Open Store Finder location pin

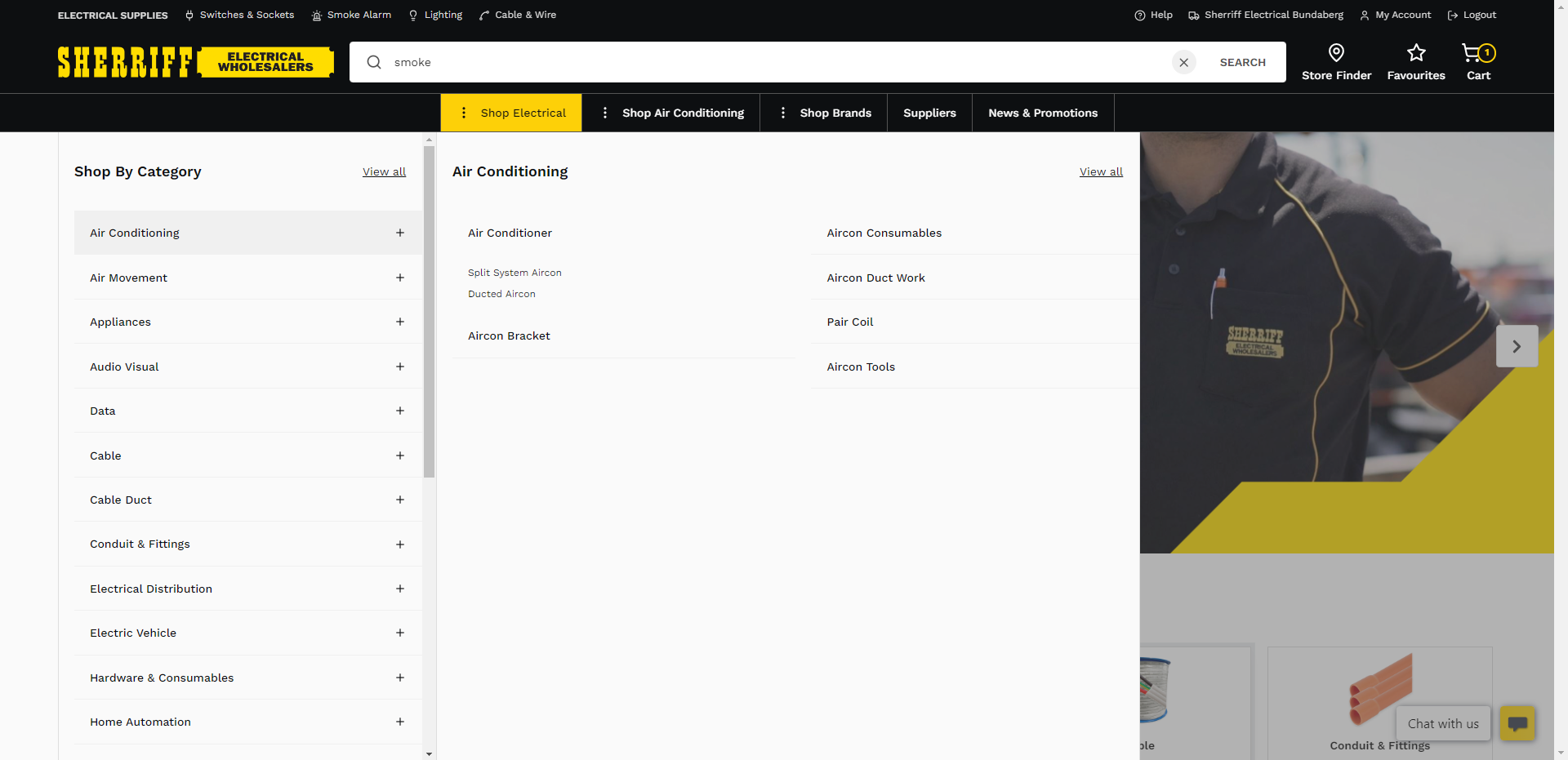(1336, 54)
